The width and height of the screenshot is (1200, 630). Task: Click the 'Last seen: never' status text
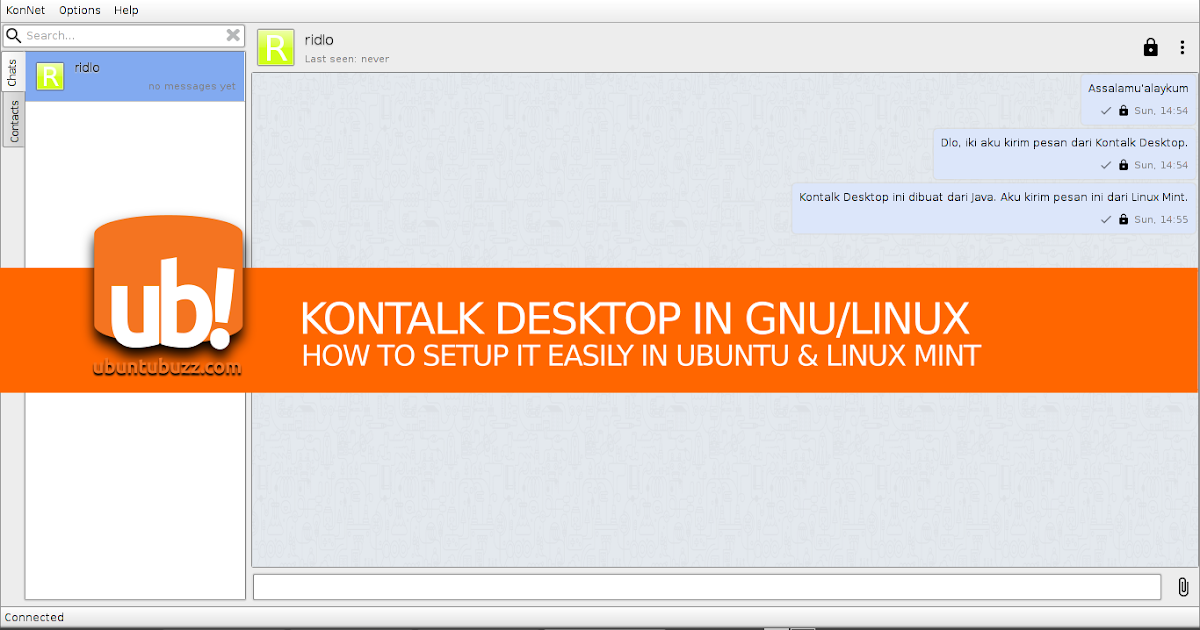click(347, 59)
